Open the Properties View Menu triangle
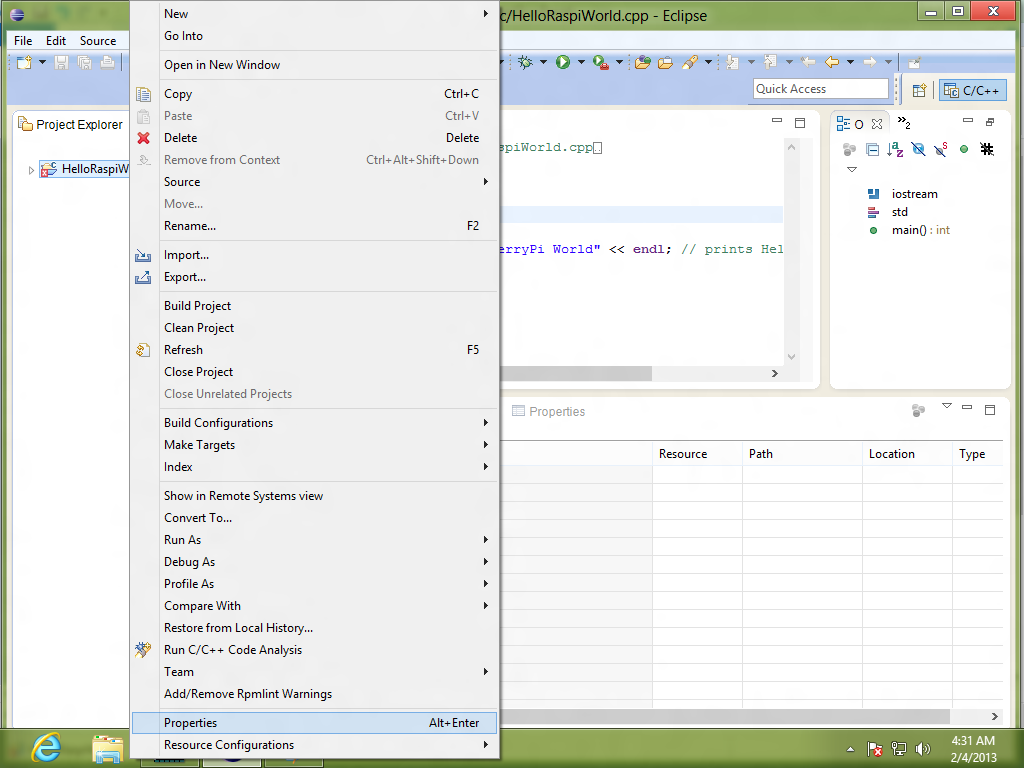1024x768 pixels. pos(947,406)
